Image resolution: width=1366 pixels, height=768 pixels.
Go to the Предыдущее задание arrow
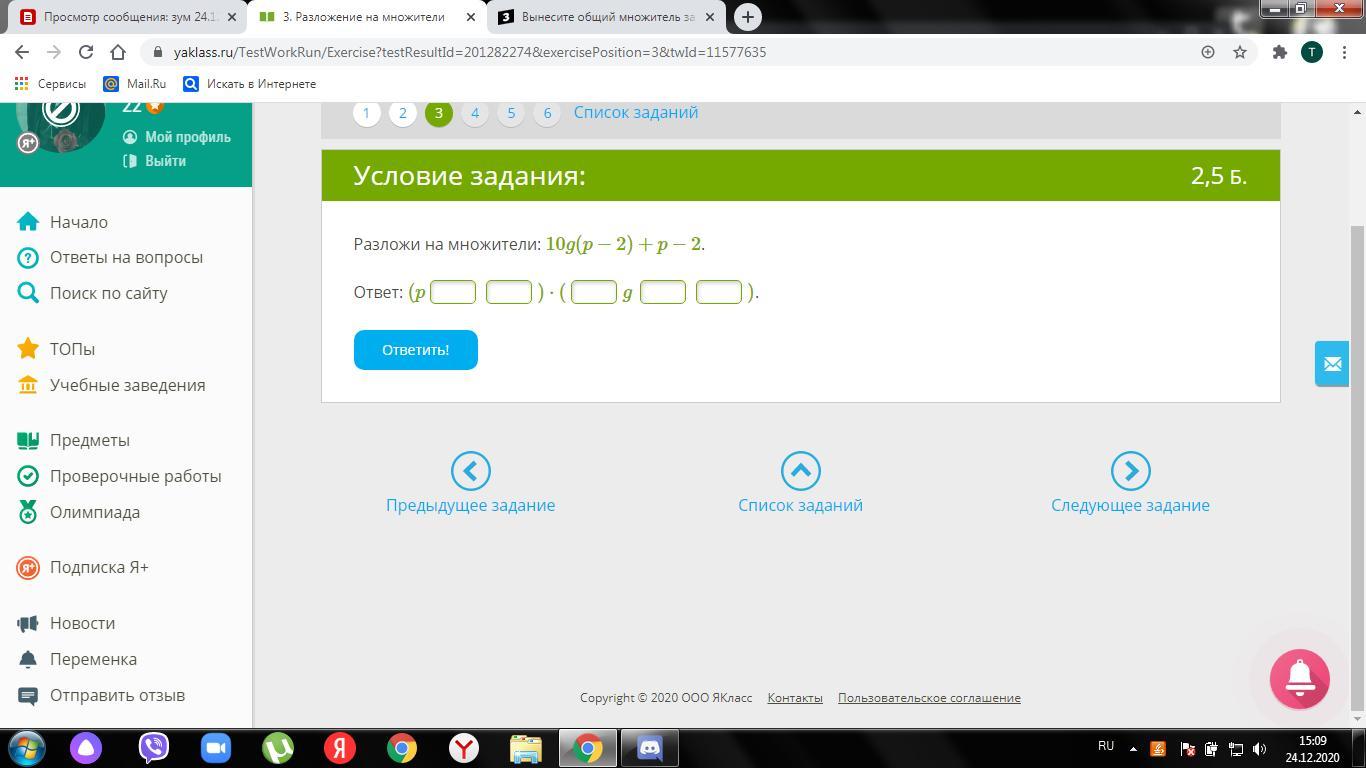tap(470, 471)
